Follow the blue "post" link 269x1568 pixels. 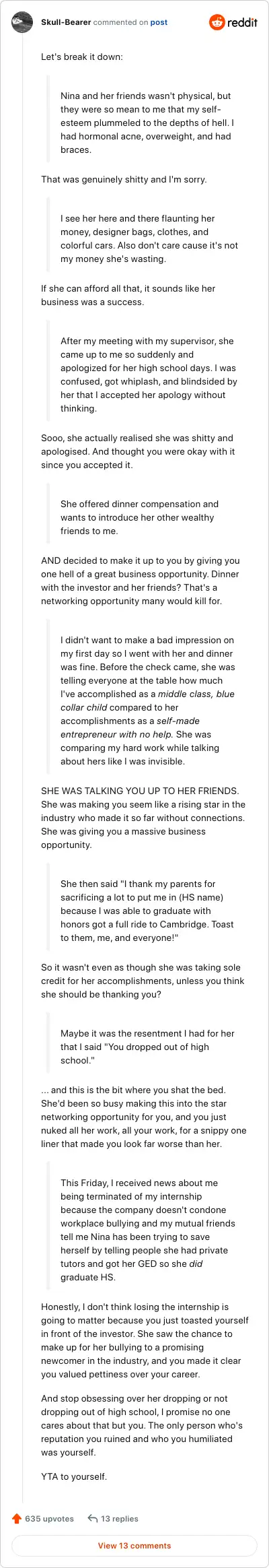(159, 22)
